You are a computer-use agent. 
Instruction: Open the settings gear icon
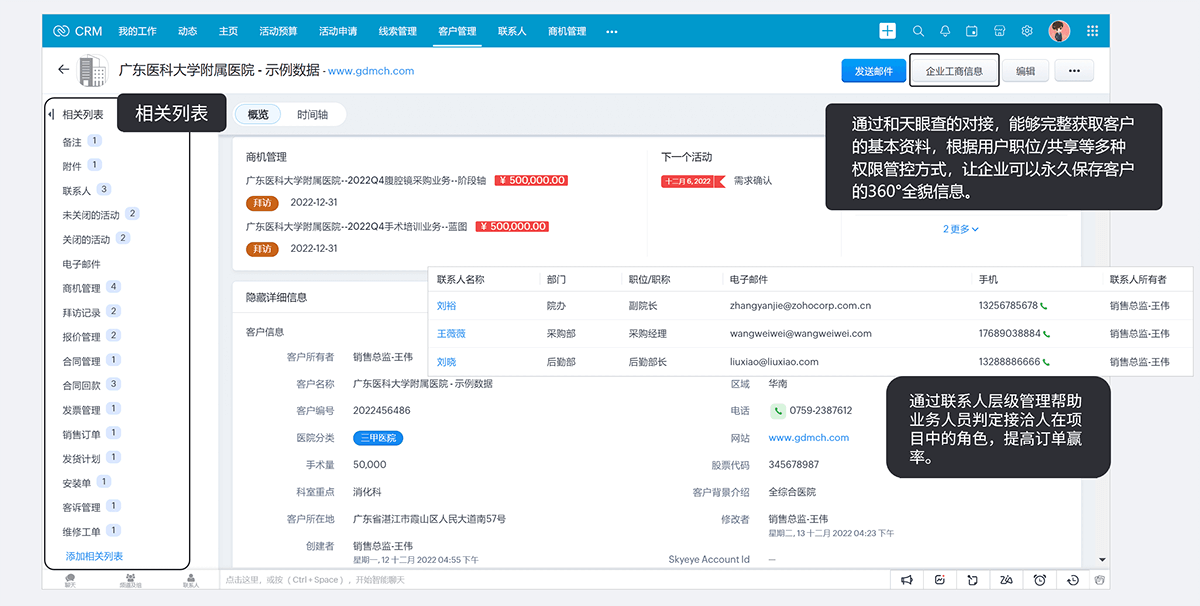tap(1026, 31)
